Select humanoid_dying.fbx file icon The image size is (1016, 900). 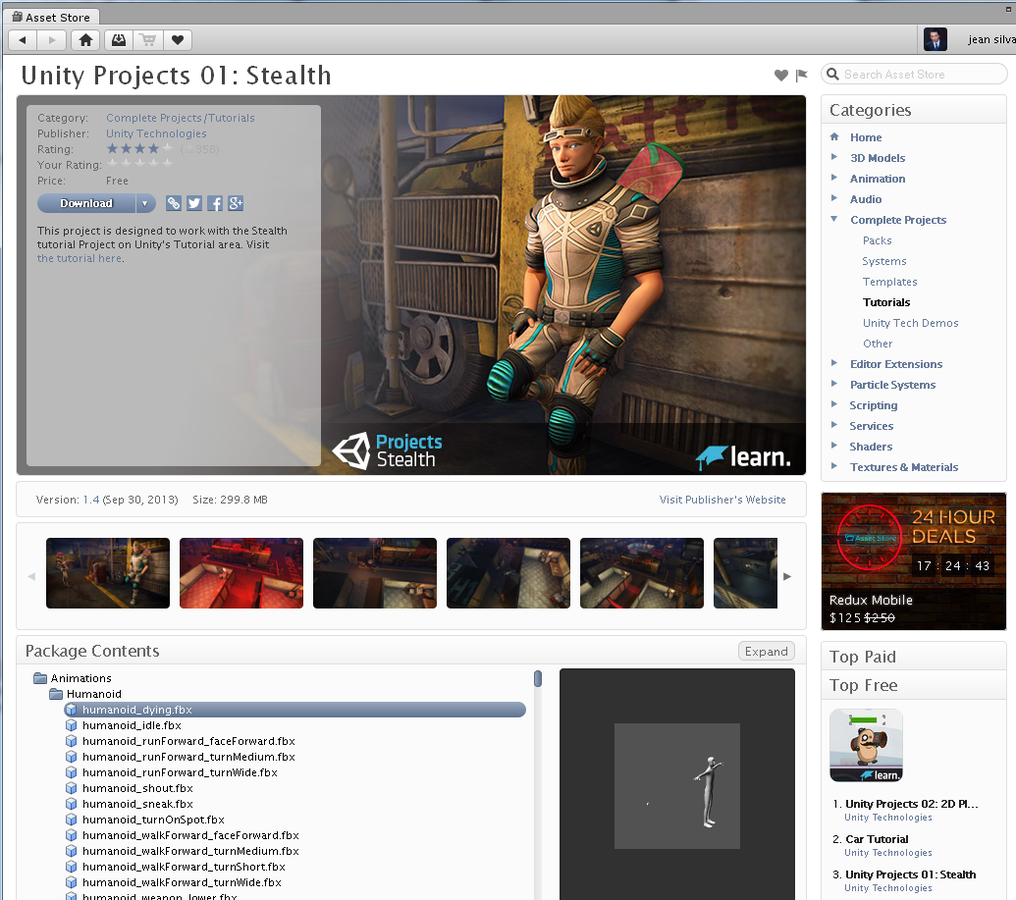pyautogui.click(x=71, y=710)
